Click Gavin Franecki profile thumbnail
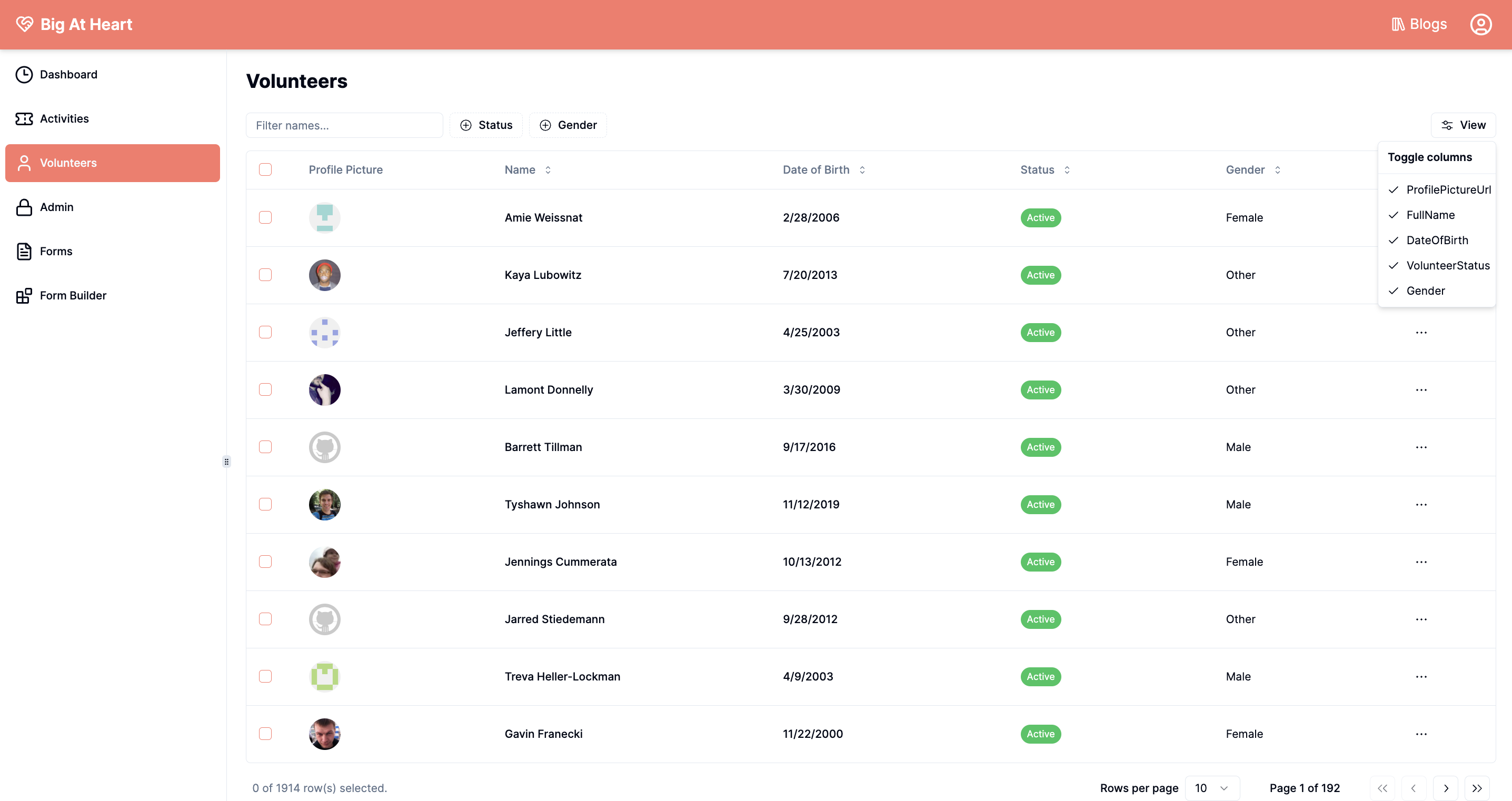 [324, 733]
